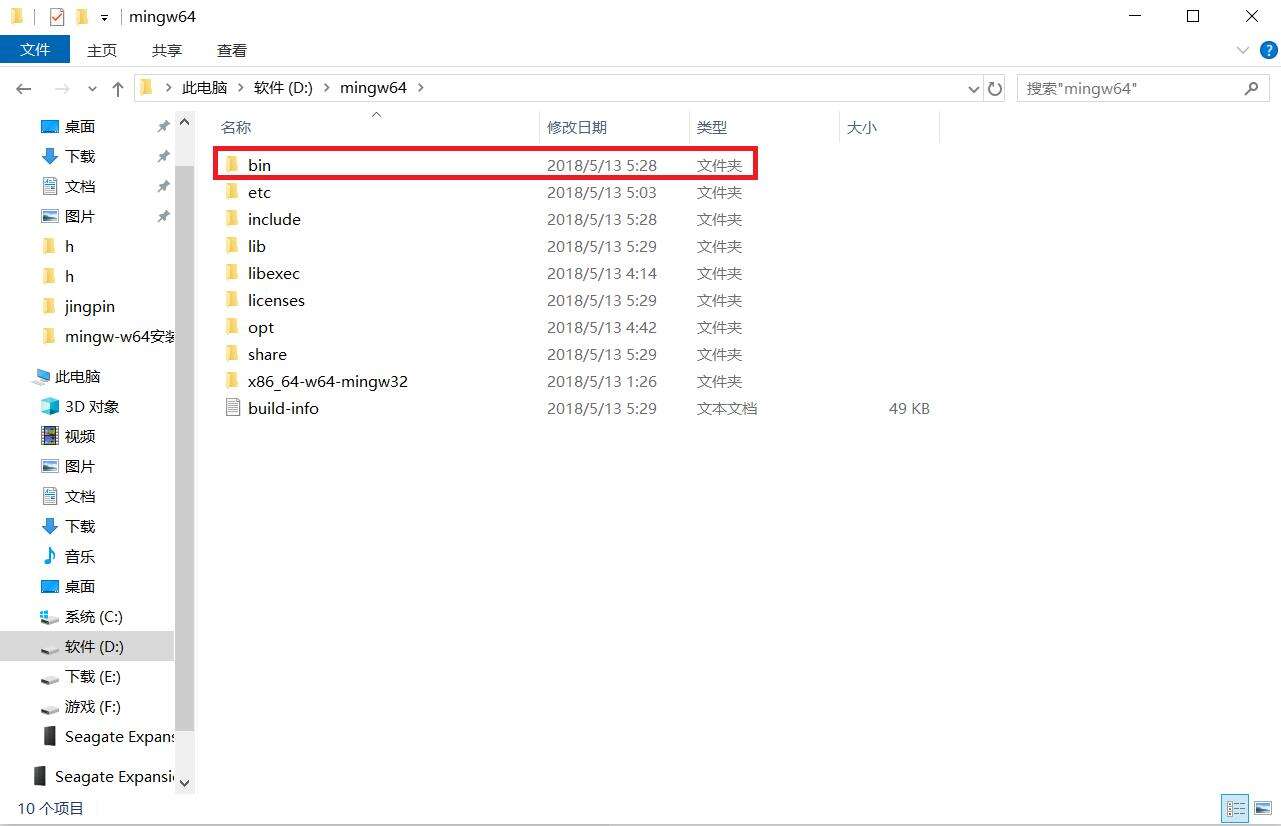
Task: Open address bar history dropdown
Action: point(974,89)
